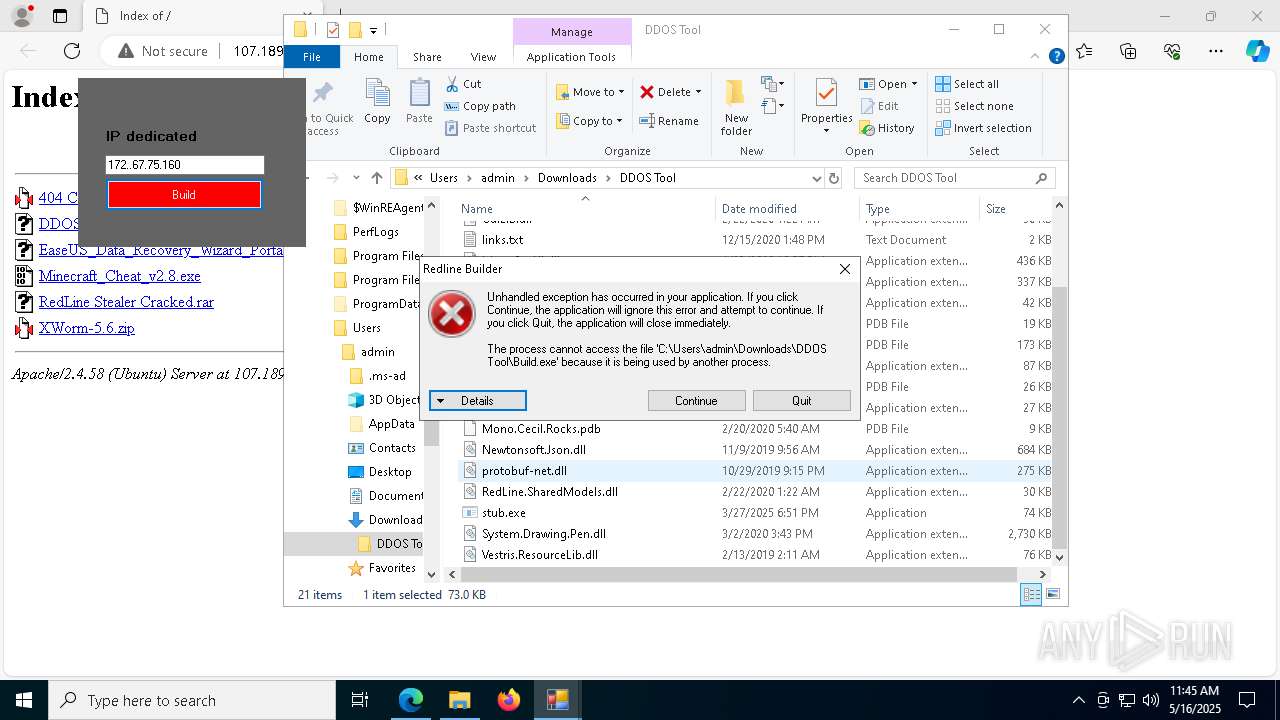Sort by Date modified column header

click(759, 209)
